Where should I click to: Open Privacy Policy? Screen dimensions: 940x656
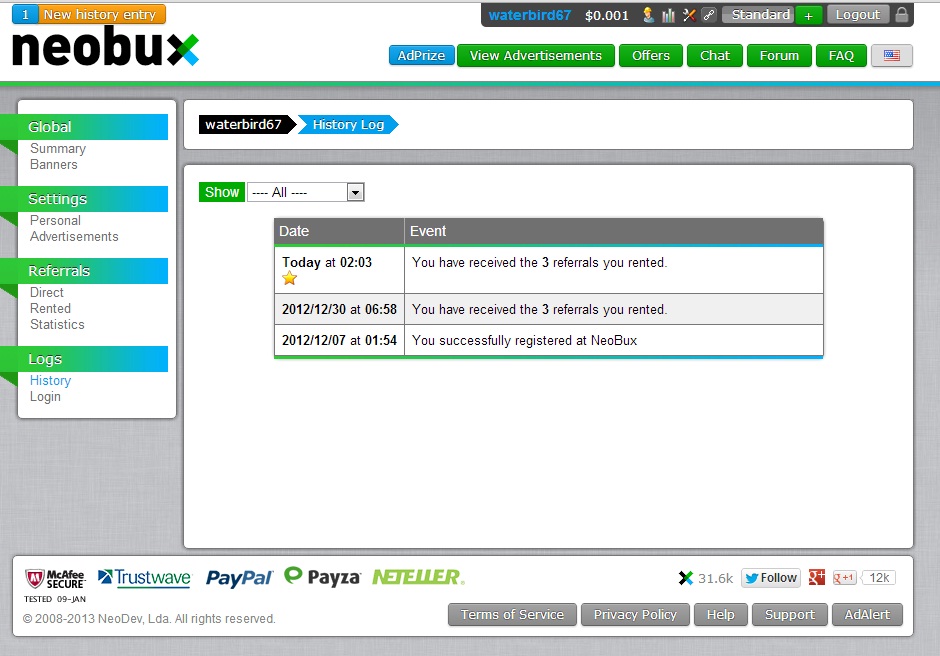click(635, 615)
